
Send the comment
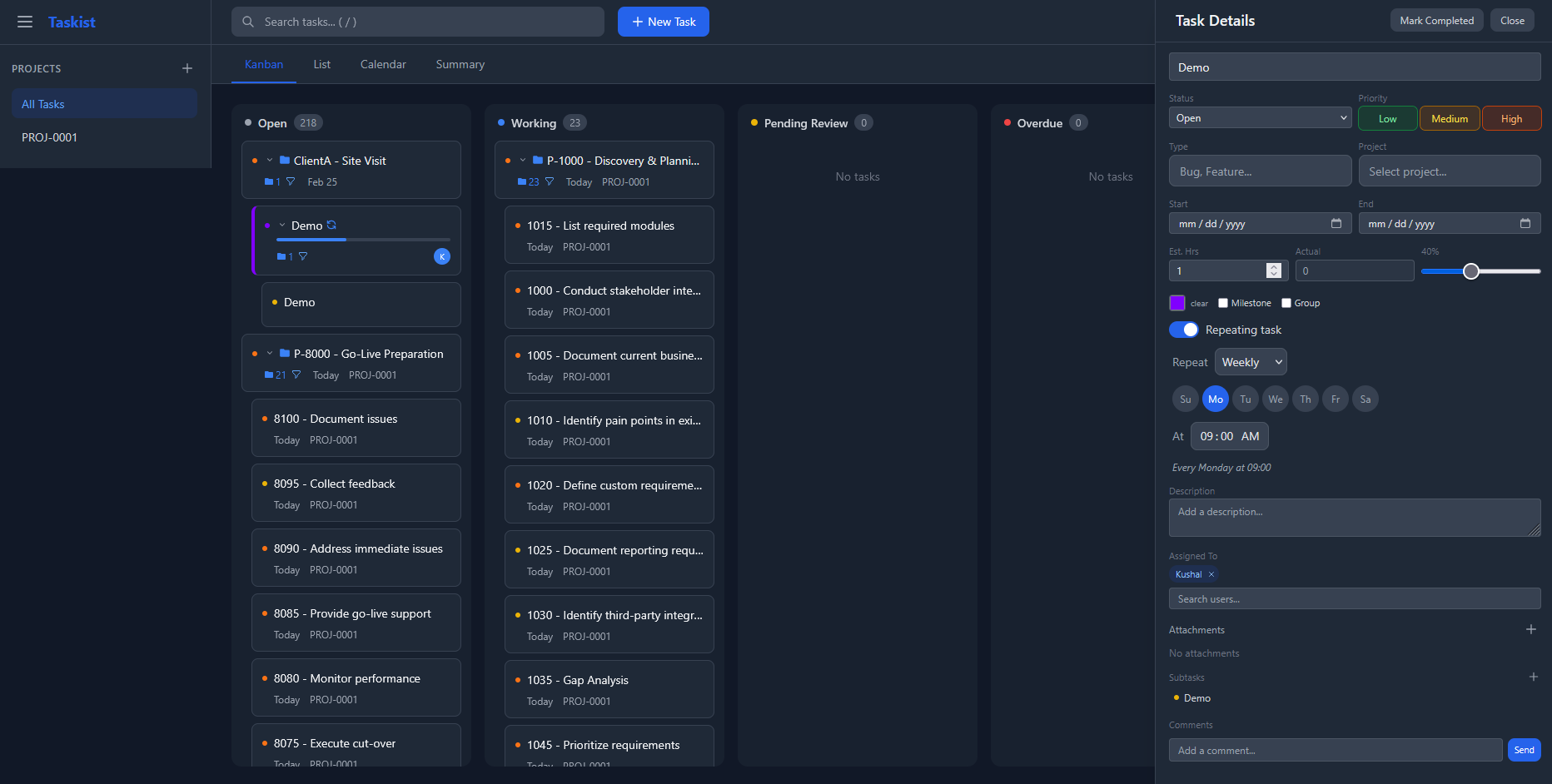pos(1525,750)
